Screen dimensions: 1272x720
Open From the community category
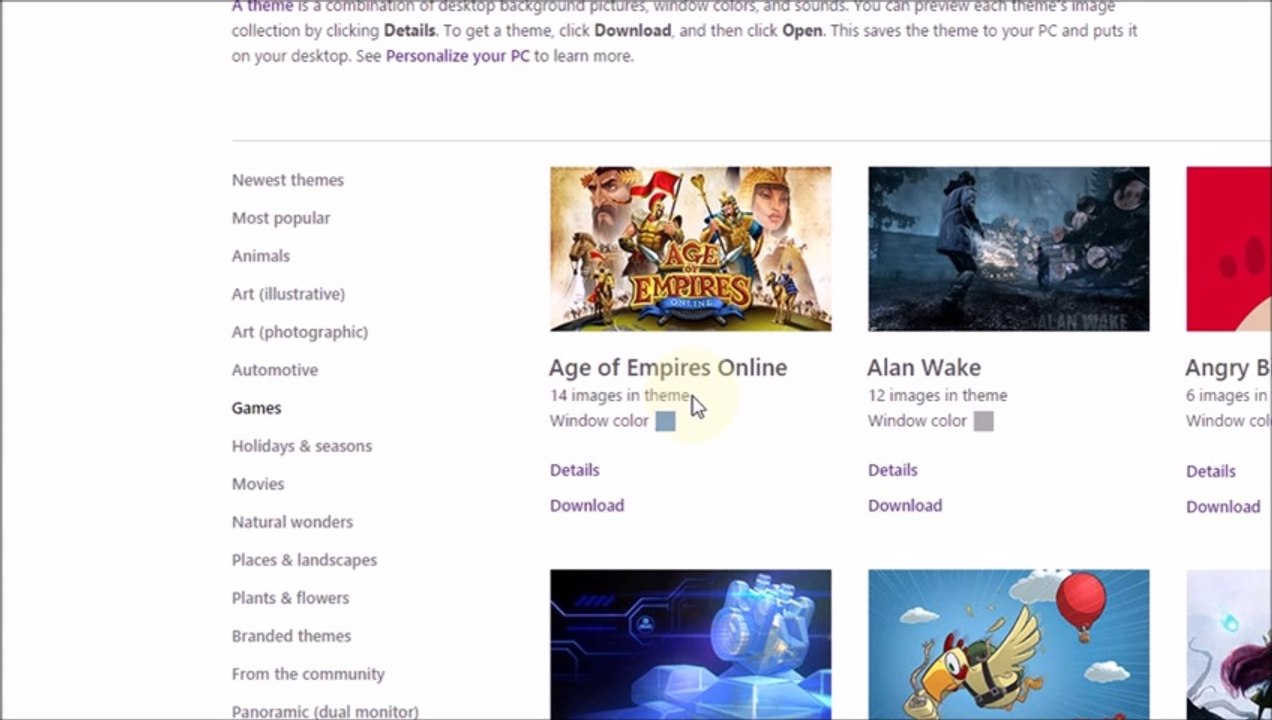point(308,674)
